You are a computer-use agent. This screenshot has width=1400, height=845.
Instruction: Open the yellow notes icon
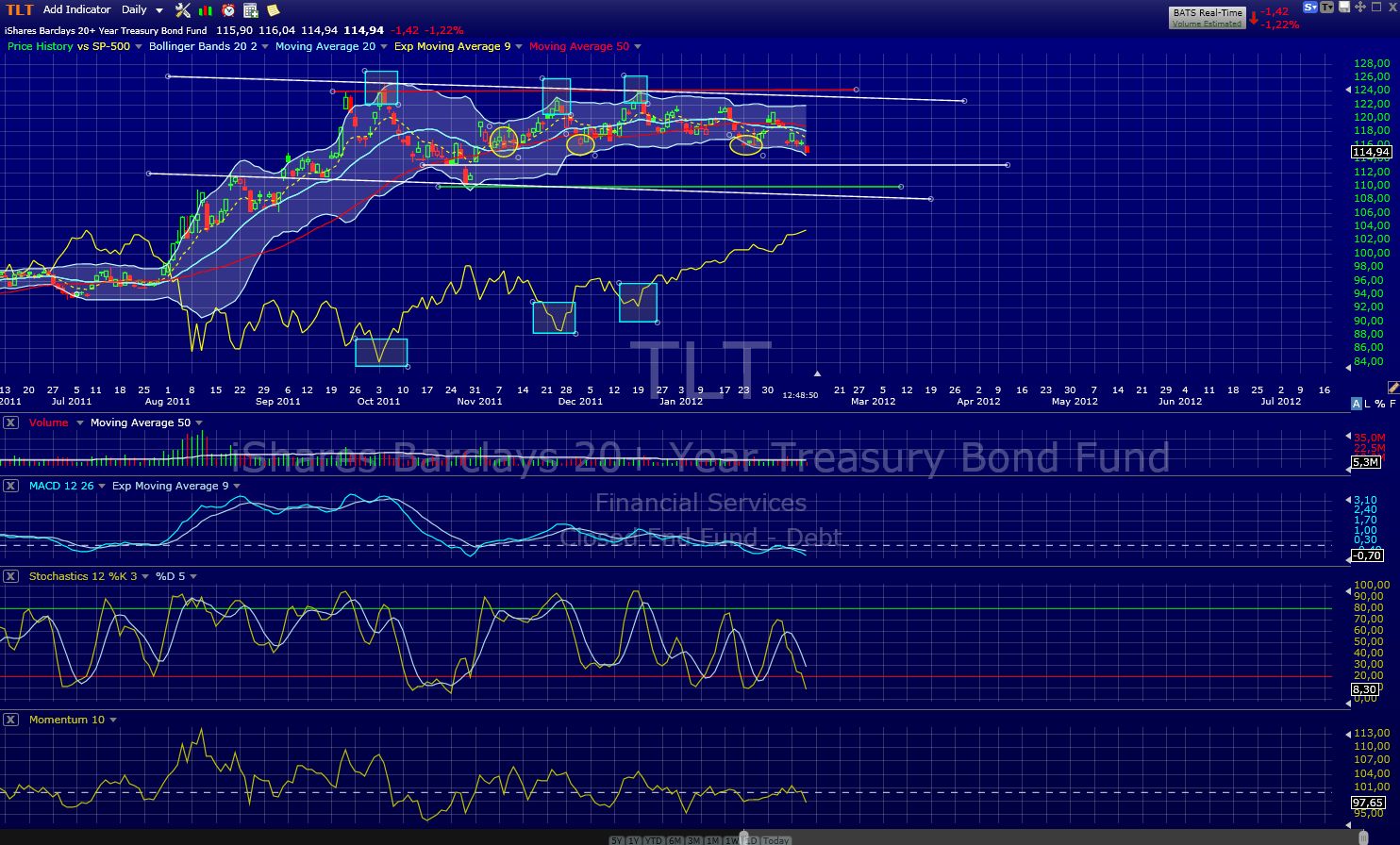(x=273, y=9)
